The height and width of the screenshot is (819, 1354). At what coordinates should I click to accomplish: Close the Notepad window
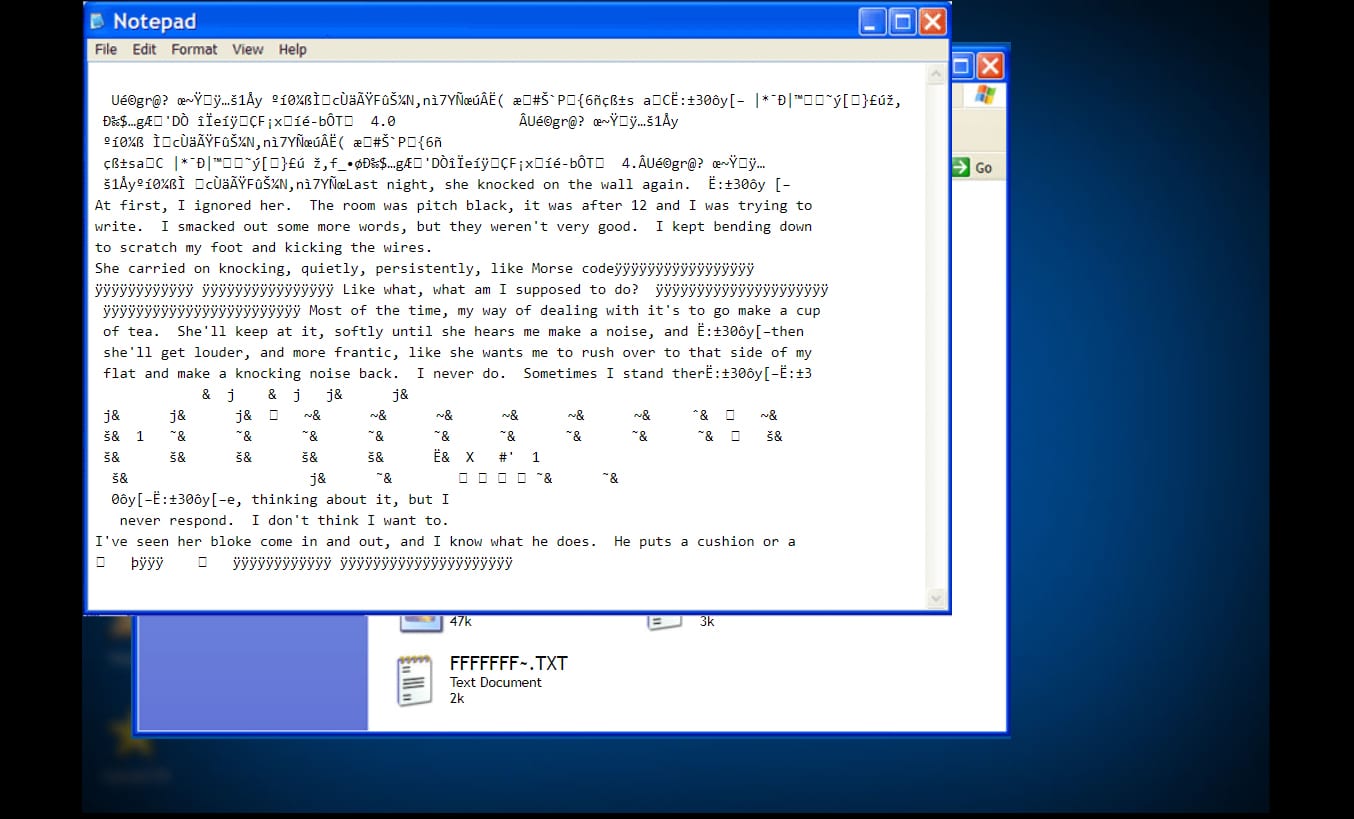click(x=932, y=21)
